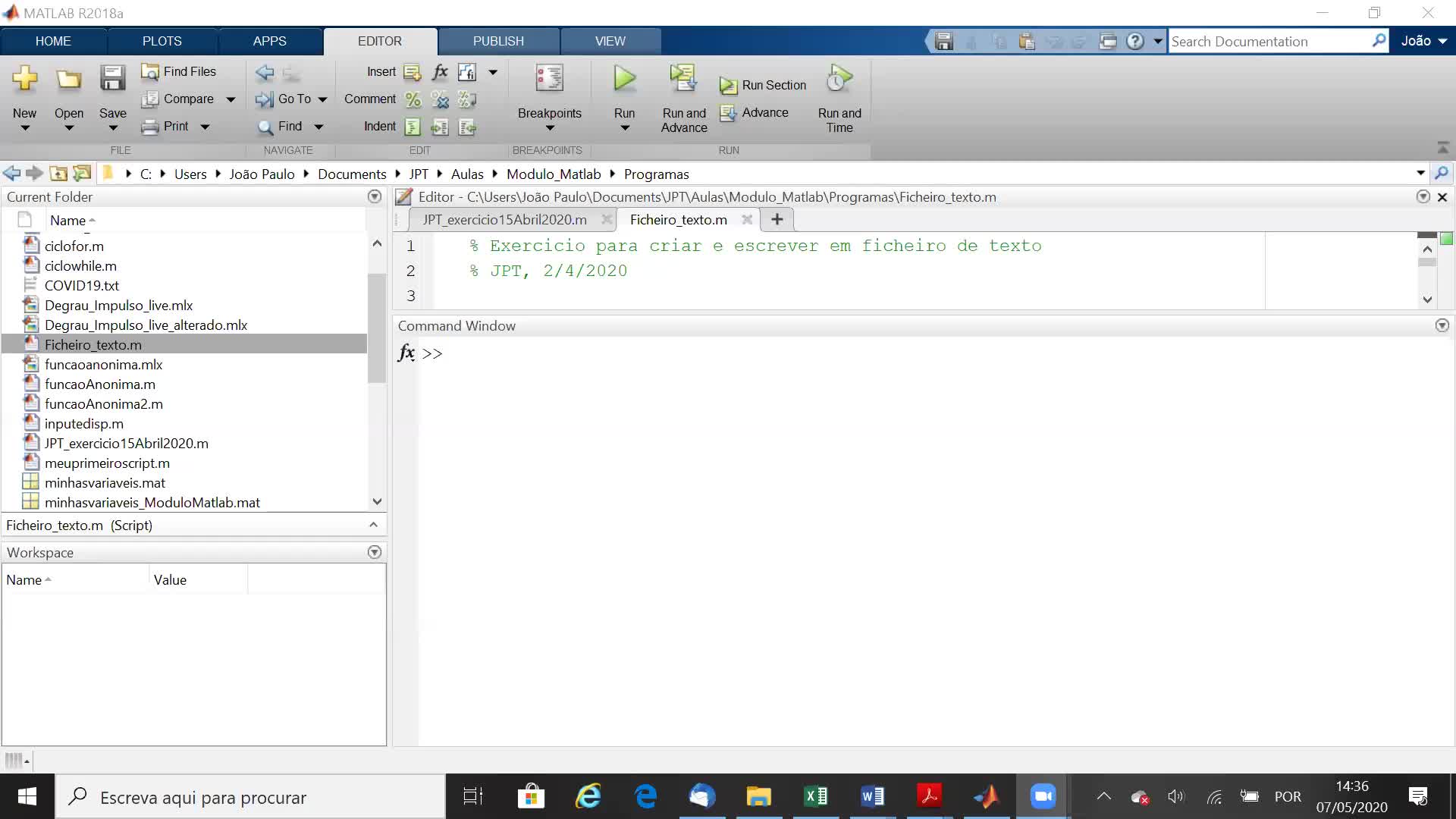The width and height of the screenshot is (1456, 819).
Task: Go up one folder level icon
Action: pyautogui.click(x=58, y=174)
